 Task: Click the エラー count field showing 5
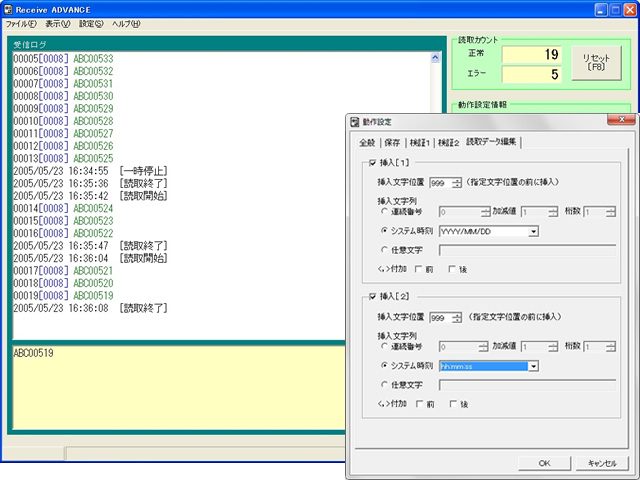coord(531,74)
